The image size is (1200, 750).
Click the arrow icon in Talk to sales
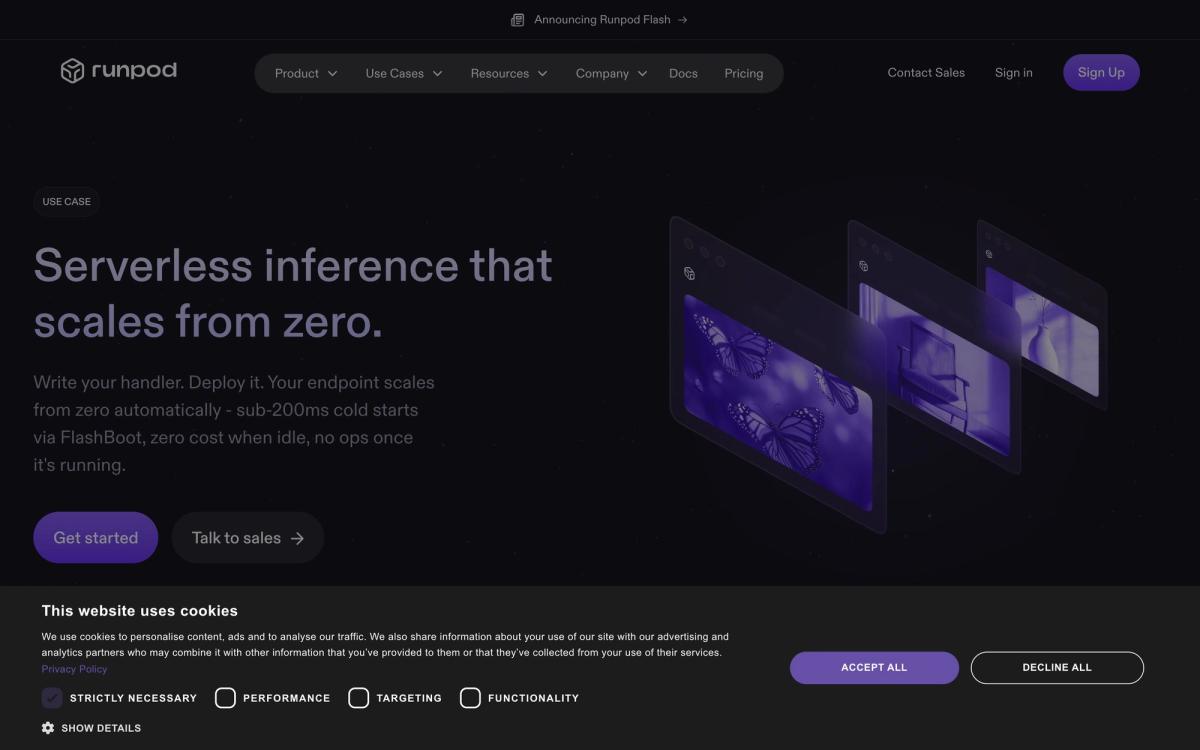[x=297, y=538]
